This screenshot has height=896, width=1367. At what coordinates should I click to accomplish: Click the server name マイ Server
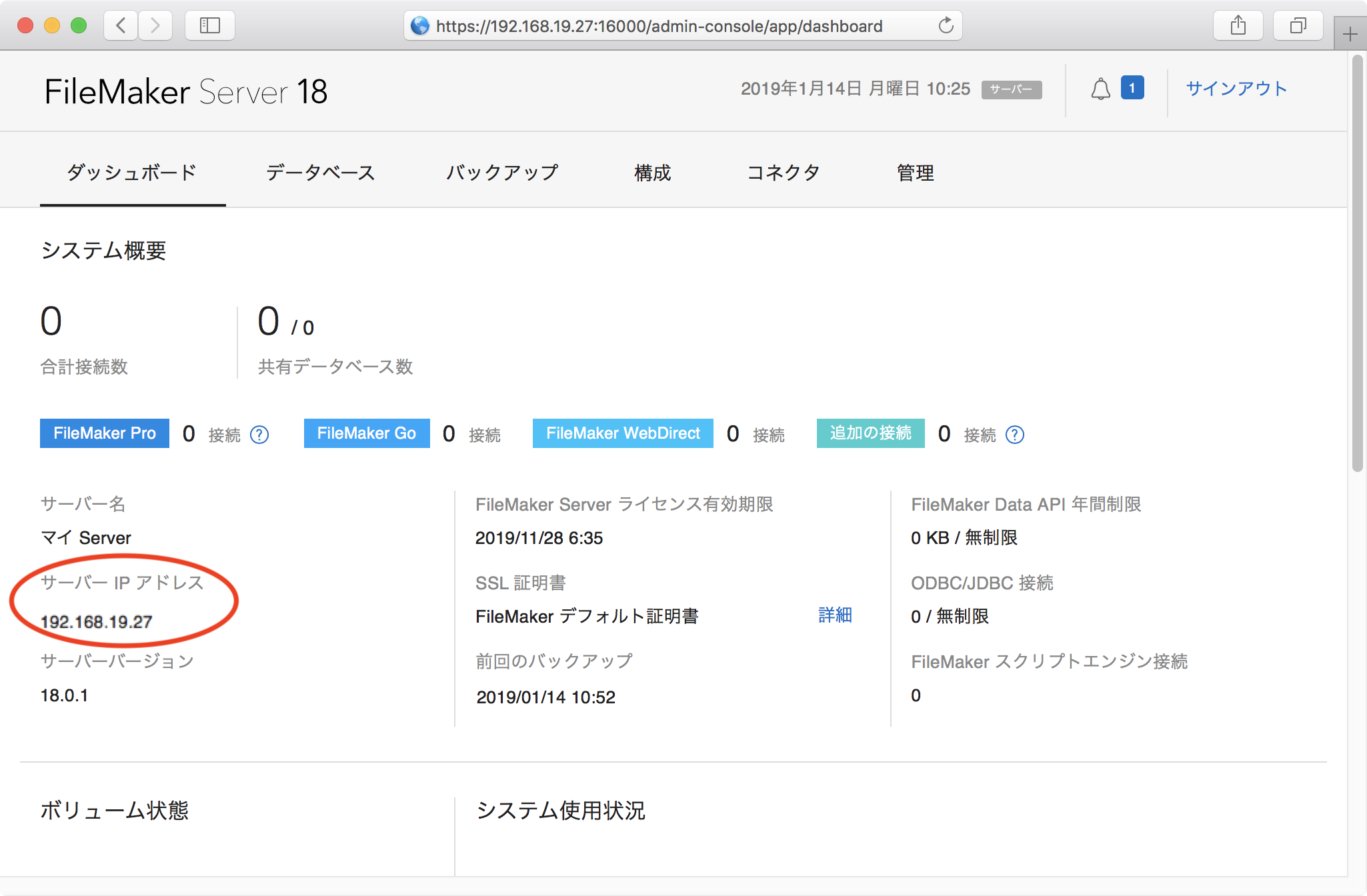click(86, 537)
